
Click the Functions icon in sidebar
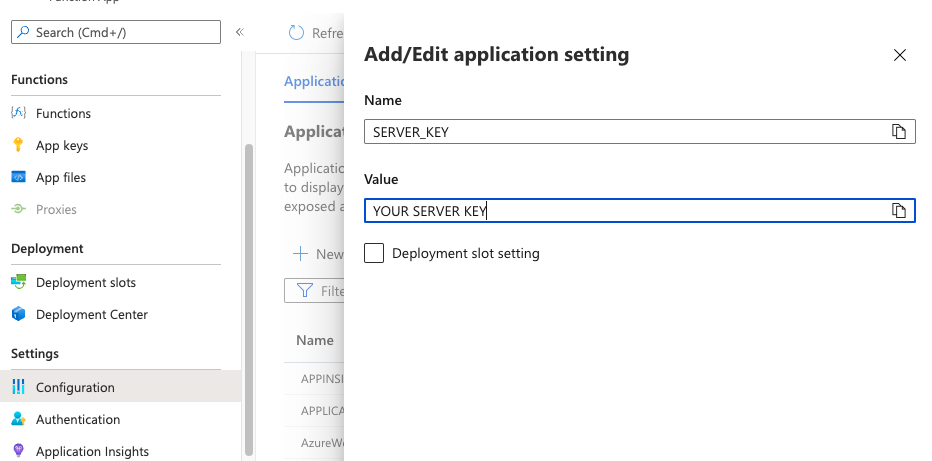coord(18,113)
